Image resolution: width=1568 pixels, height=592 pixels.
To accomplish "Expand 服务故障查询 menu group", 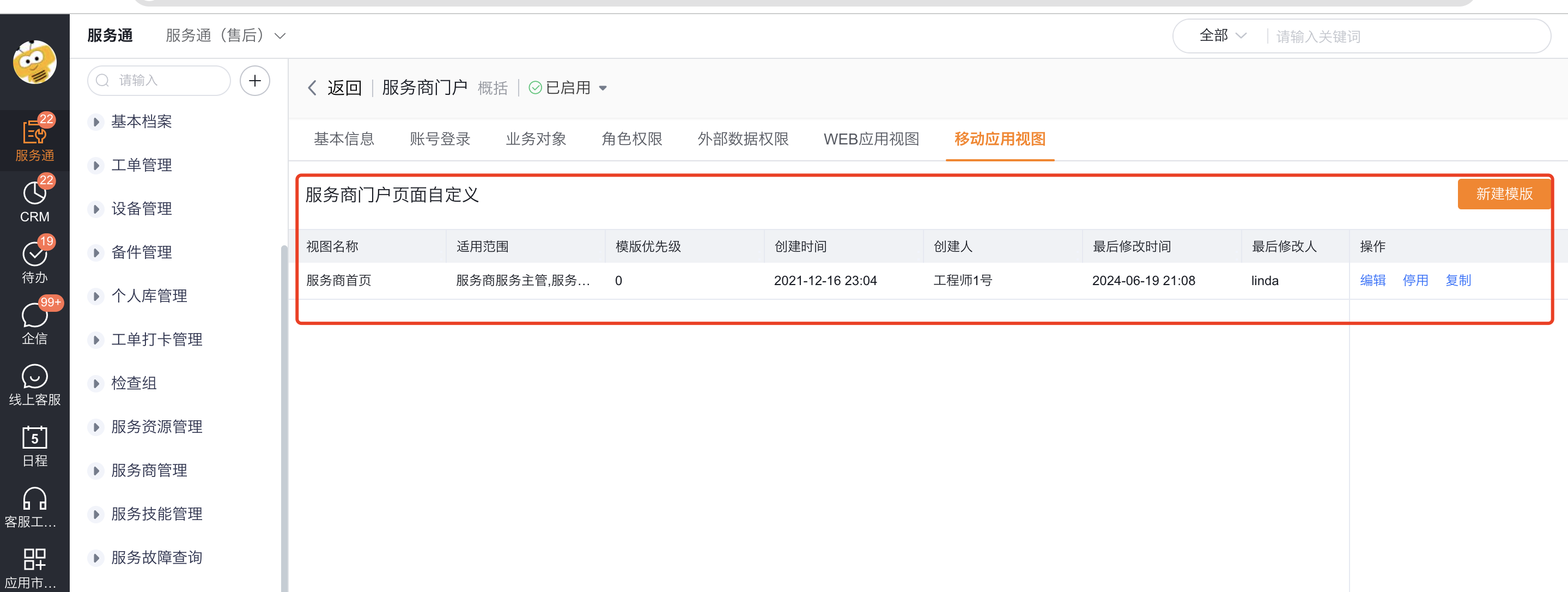I will pos(95,558).
